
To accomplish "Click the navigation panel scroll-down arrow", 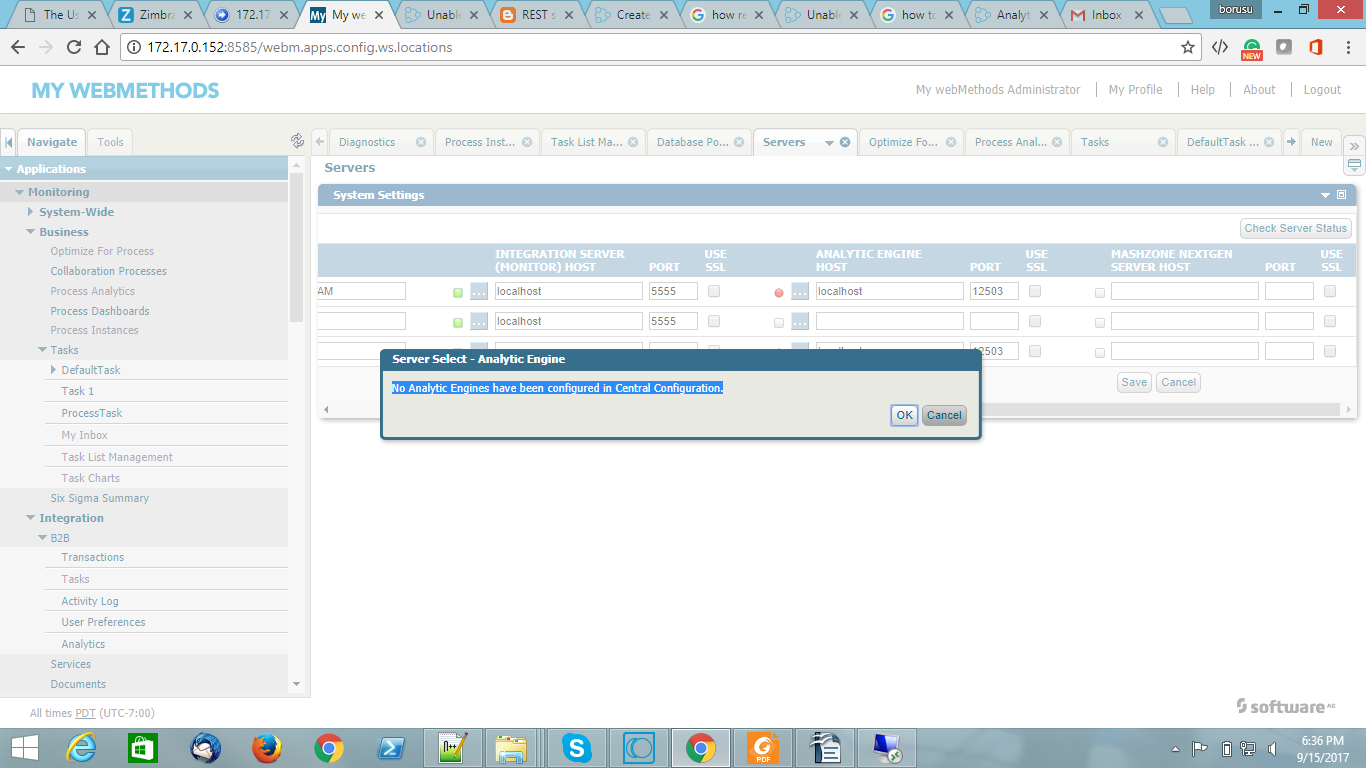I will tap(296, 684).
